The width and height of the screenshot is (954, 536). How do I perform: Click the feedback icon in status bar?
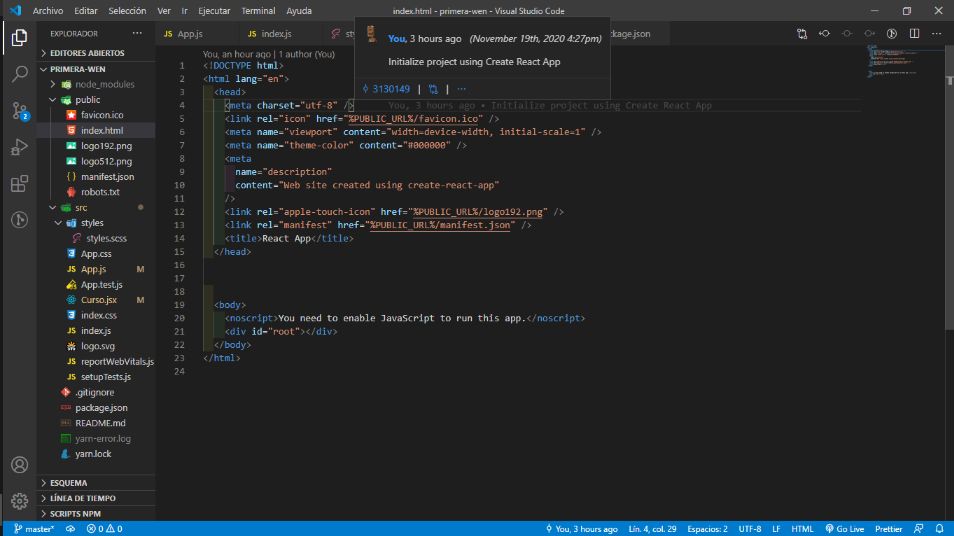click(919, 529)
